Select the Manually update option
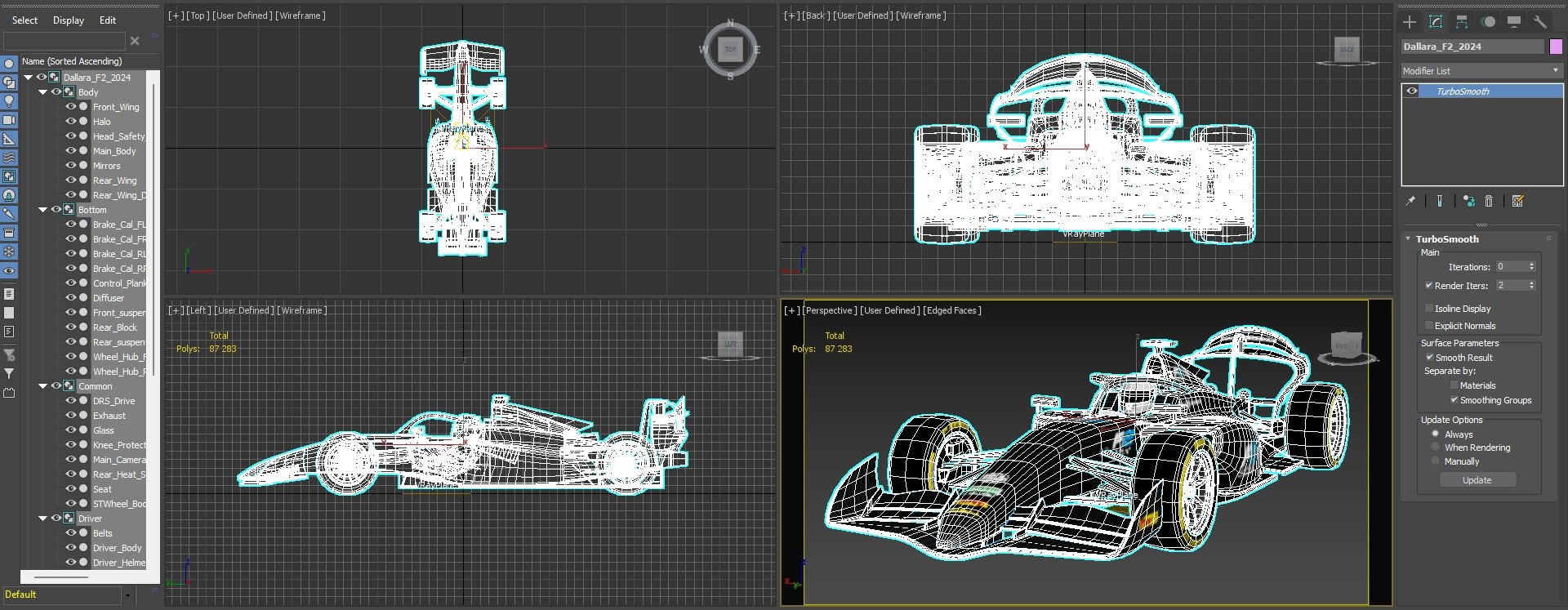 click(1435, 461)
